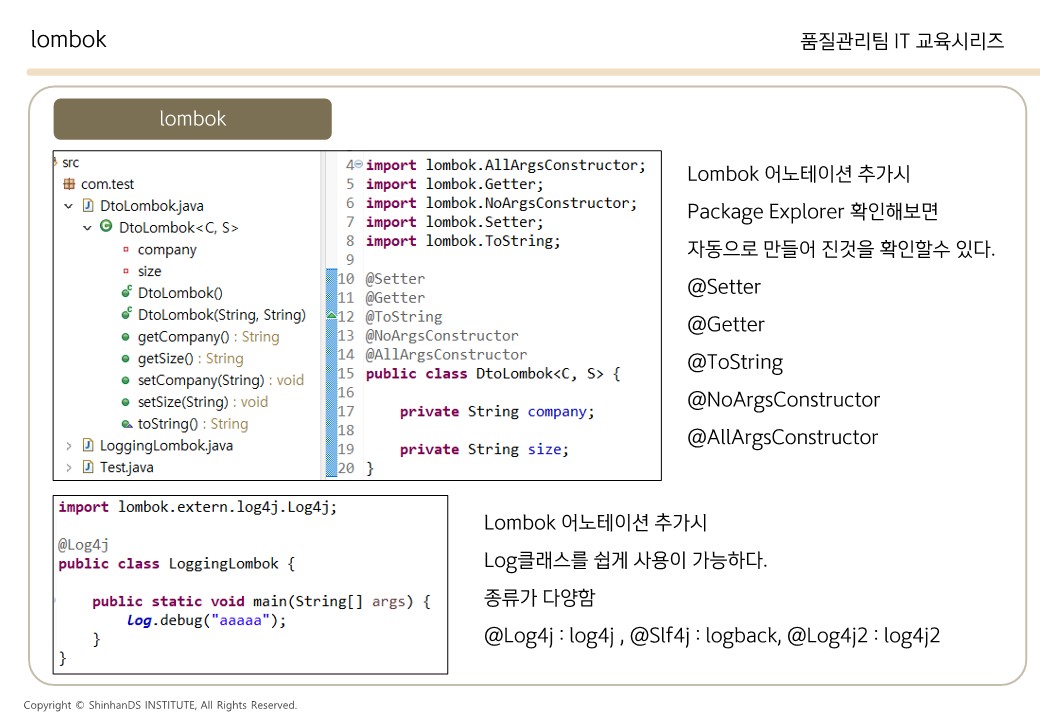Select the size field in the outline

(x=149, y=271)
